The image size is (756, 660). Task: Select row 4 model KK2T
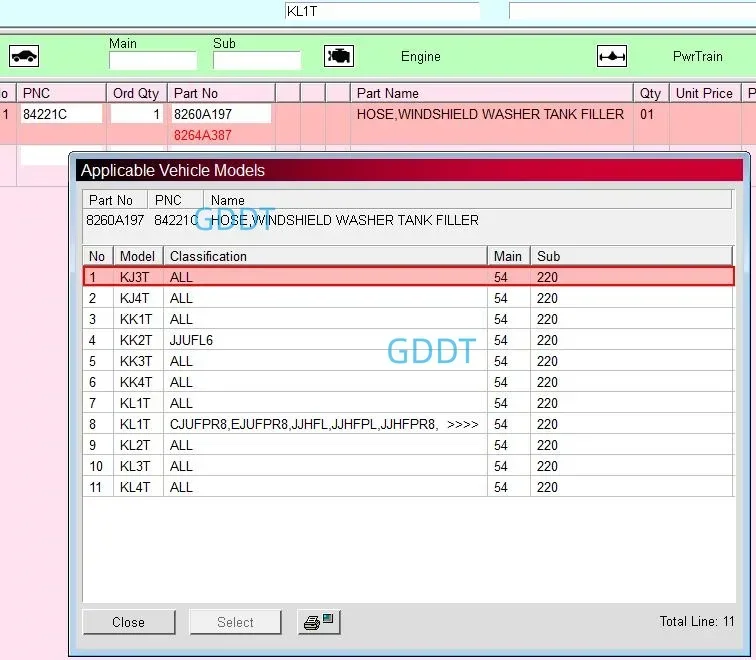[408, 340]
